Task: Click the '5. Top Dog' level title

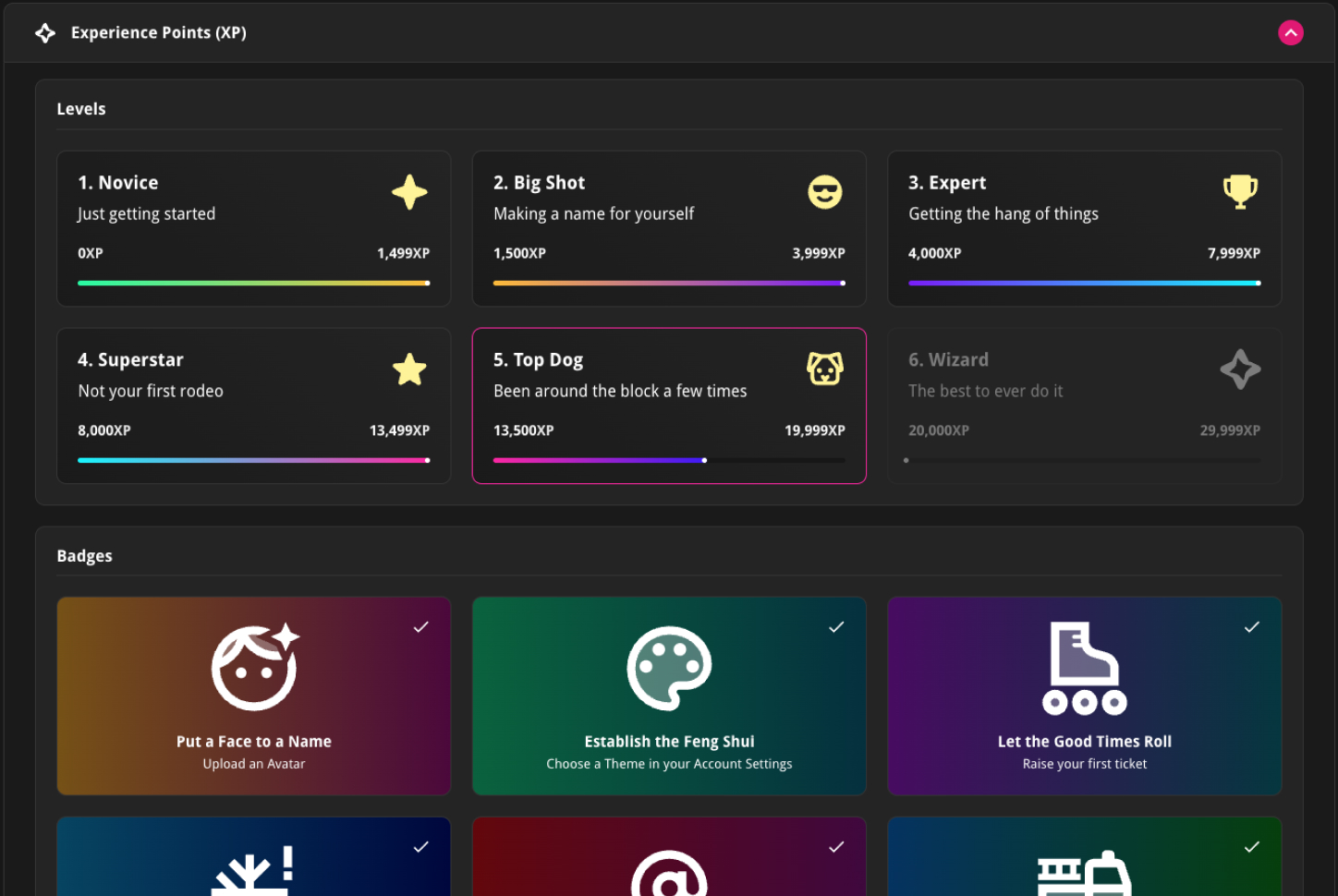Action: point(539,360)
